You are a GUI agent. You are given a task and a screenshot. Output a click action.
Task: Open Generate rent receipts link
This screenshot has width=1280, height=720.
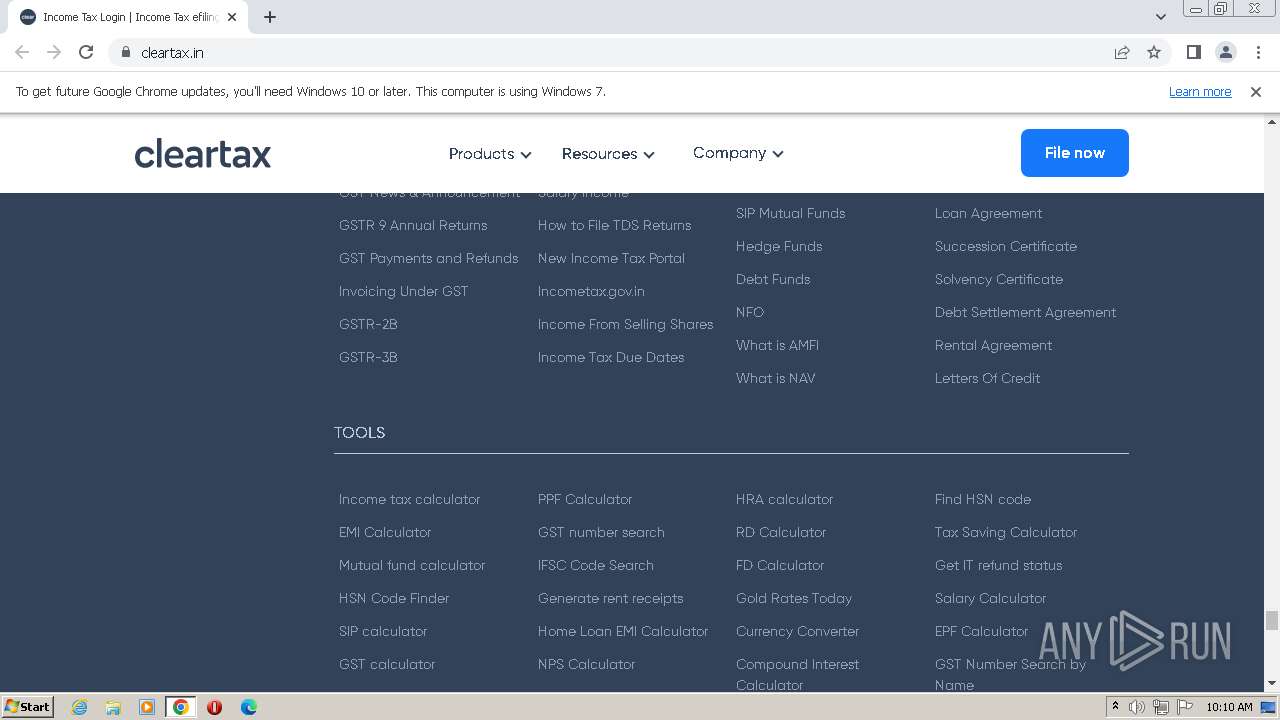[x=611, y=598]
